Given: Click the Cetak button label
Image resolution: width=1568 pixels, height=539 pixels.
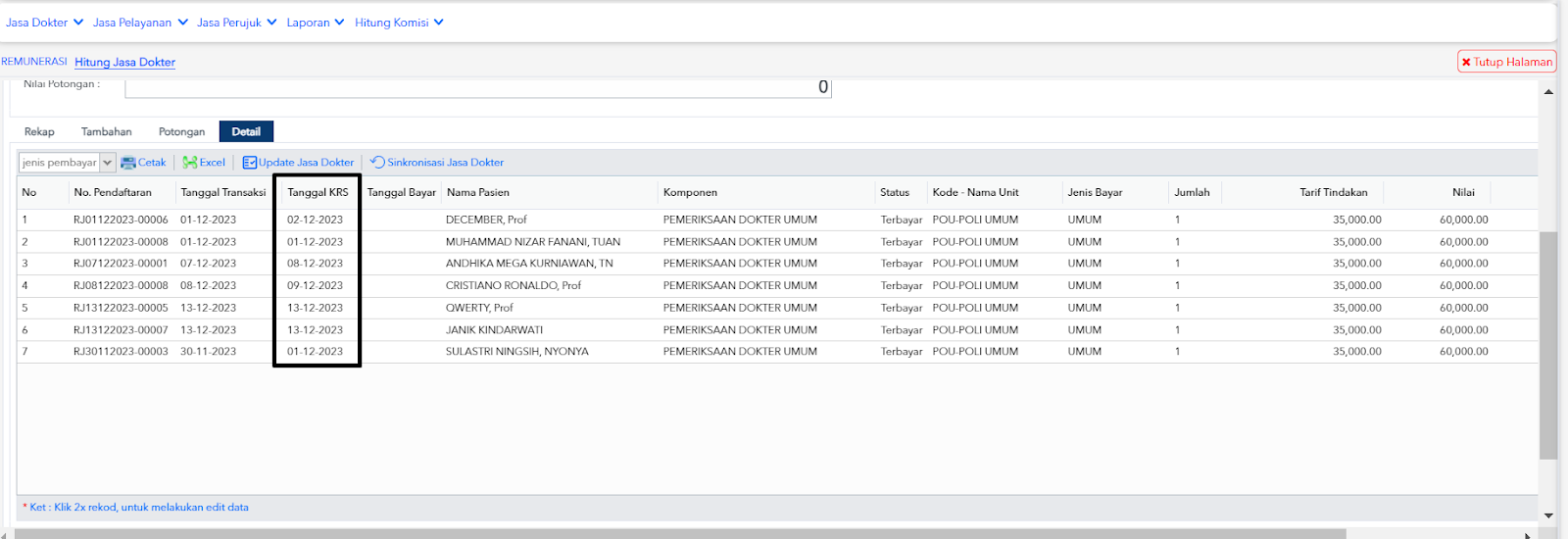Looking at the screenshot, I should (152, 163).
